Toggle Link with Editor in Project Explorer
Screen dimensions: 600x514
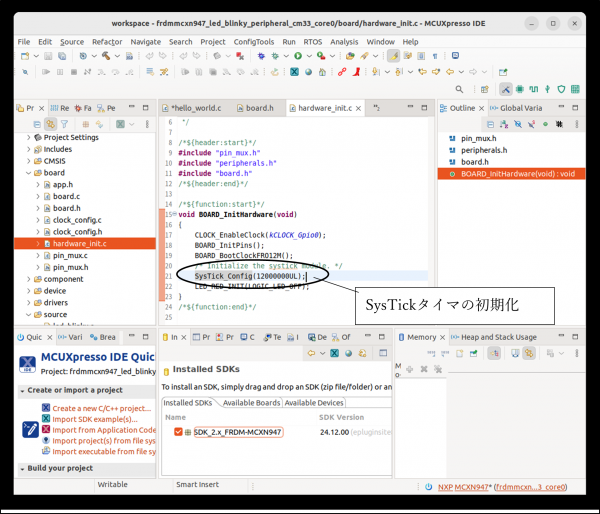51,124
